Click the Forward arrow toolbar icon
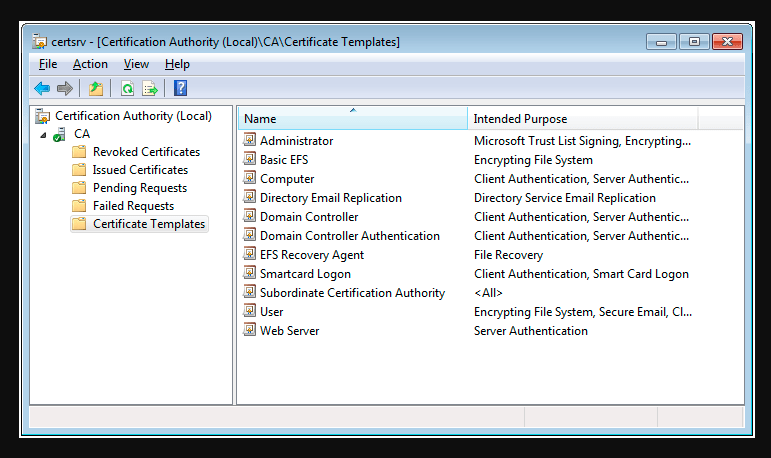Screen dimensions: 771x458 pos(65,89)
